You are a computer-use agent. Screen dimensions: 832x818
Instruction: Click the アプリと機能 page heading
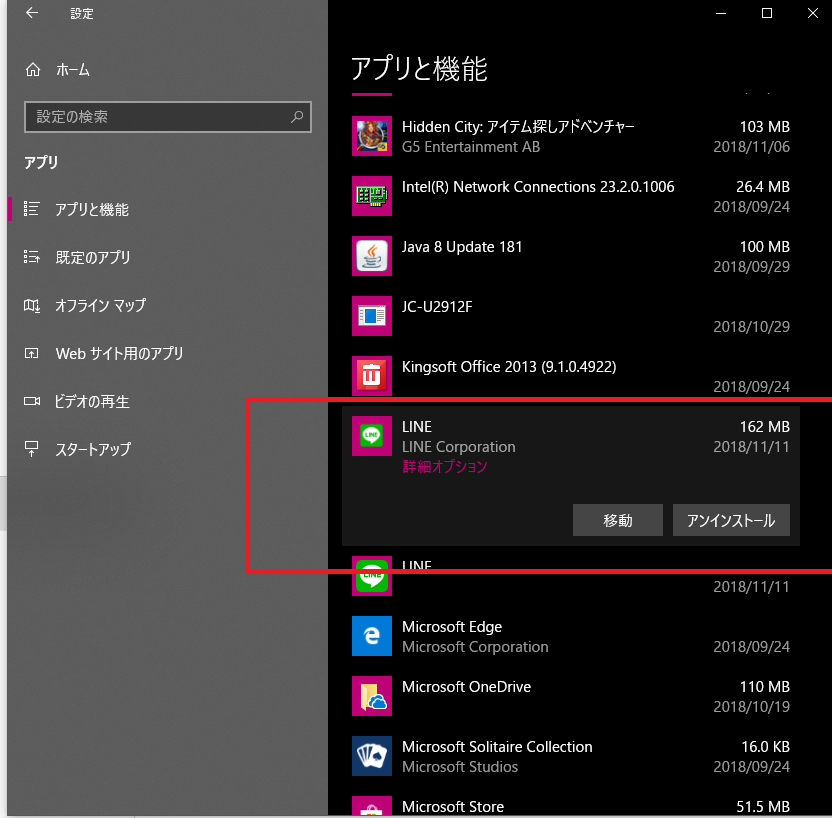419,69
